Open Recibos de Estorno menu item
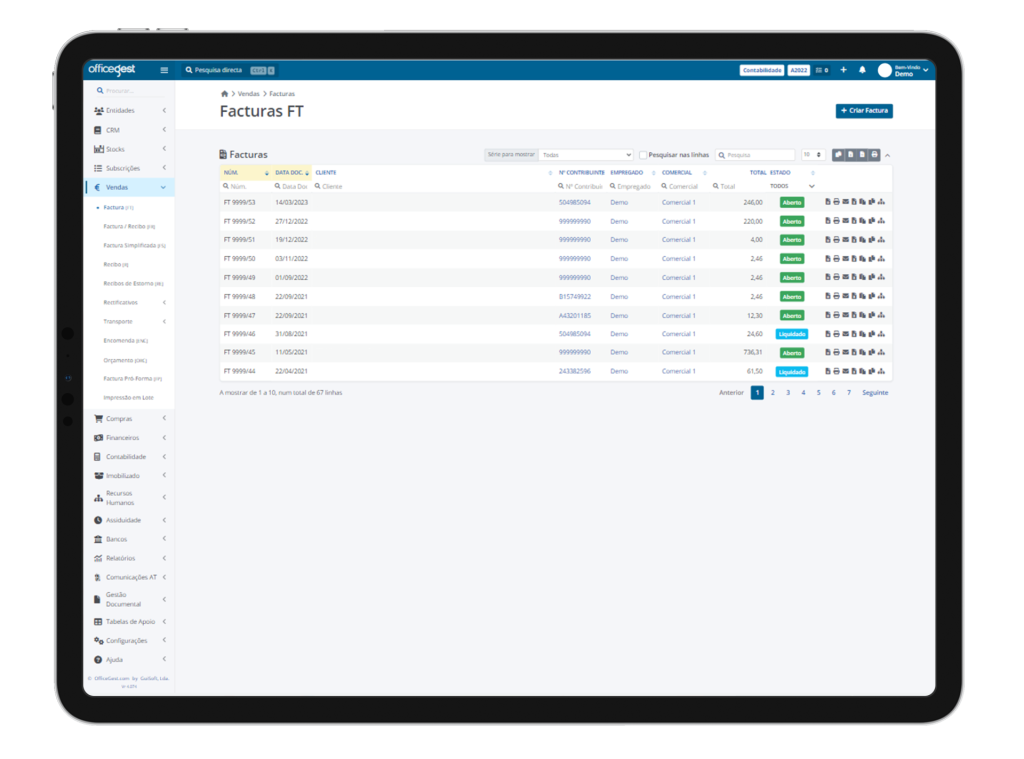 tap(133, 283)
